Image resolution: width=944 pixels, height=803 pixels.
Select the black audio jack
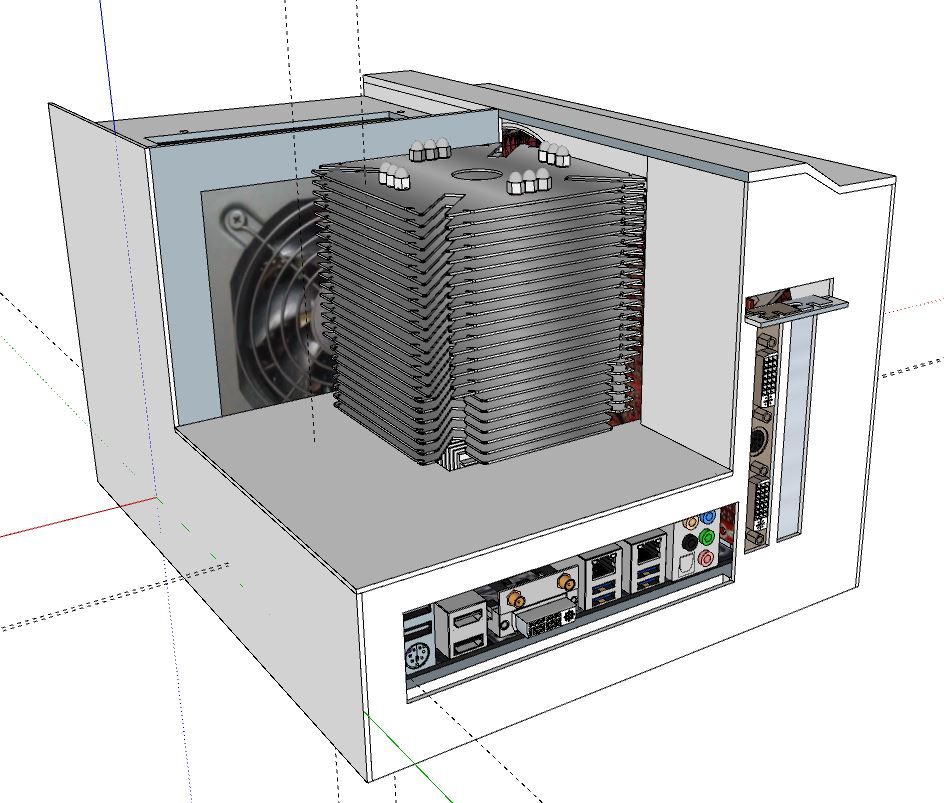pyautogui.click(x=690, y=543)
